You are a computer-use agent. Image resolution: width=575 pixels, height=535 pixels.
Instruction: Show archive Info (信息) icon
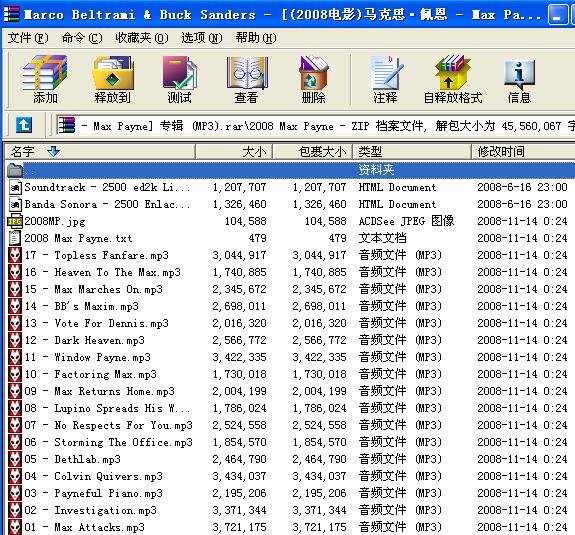pos(519,79)
